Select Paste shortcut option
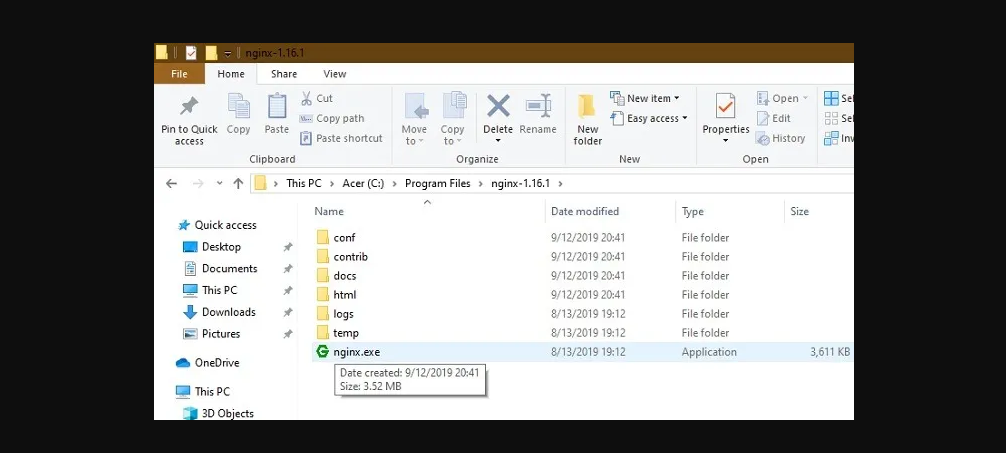Image resolution: width=1006 pixels, height=453 pixels. tap(341, 138)
